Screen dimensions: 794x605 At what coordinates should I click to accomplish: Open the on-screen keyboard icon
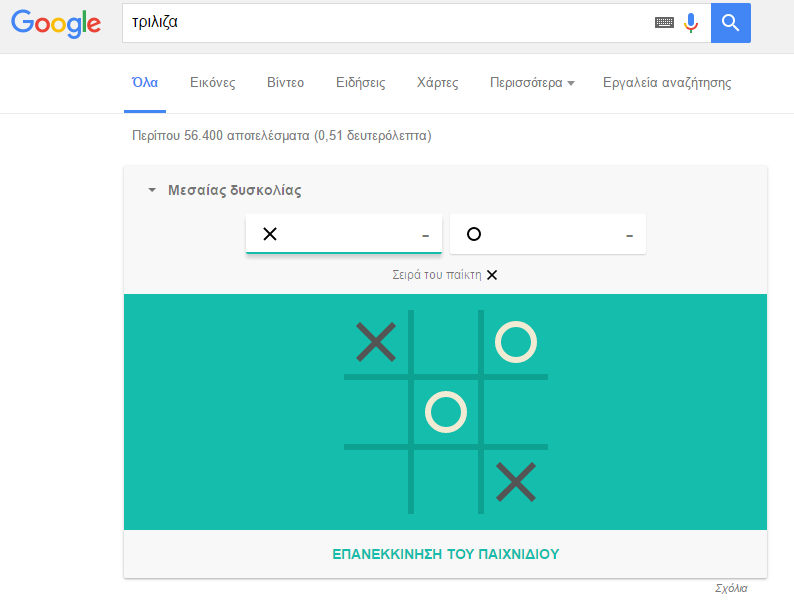[664, 22]
